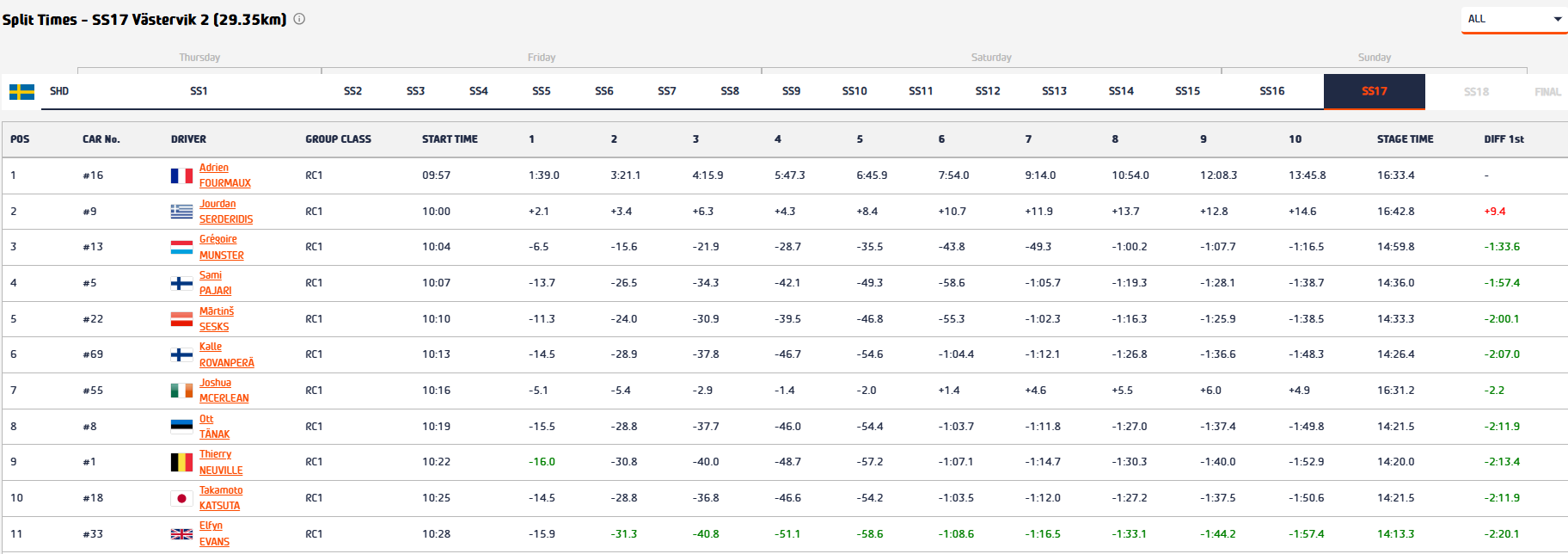The height and width of the screenshot is (554, 1568).
Task: Open Kalle Rovanperä driver link
Action: pyautogui.click(x=227, y=354)
